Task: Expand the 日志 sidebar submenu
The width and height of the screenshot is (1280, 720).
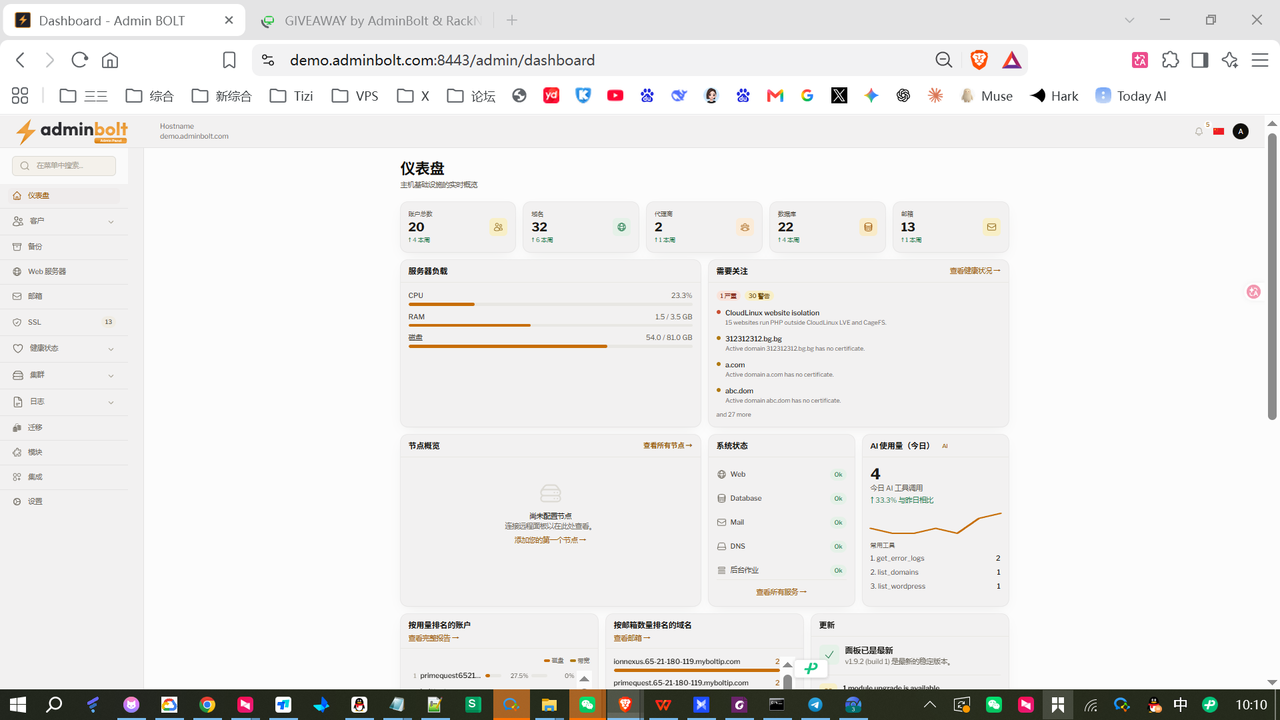Action: (111, 402)
